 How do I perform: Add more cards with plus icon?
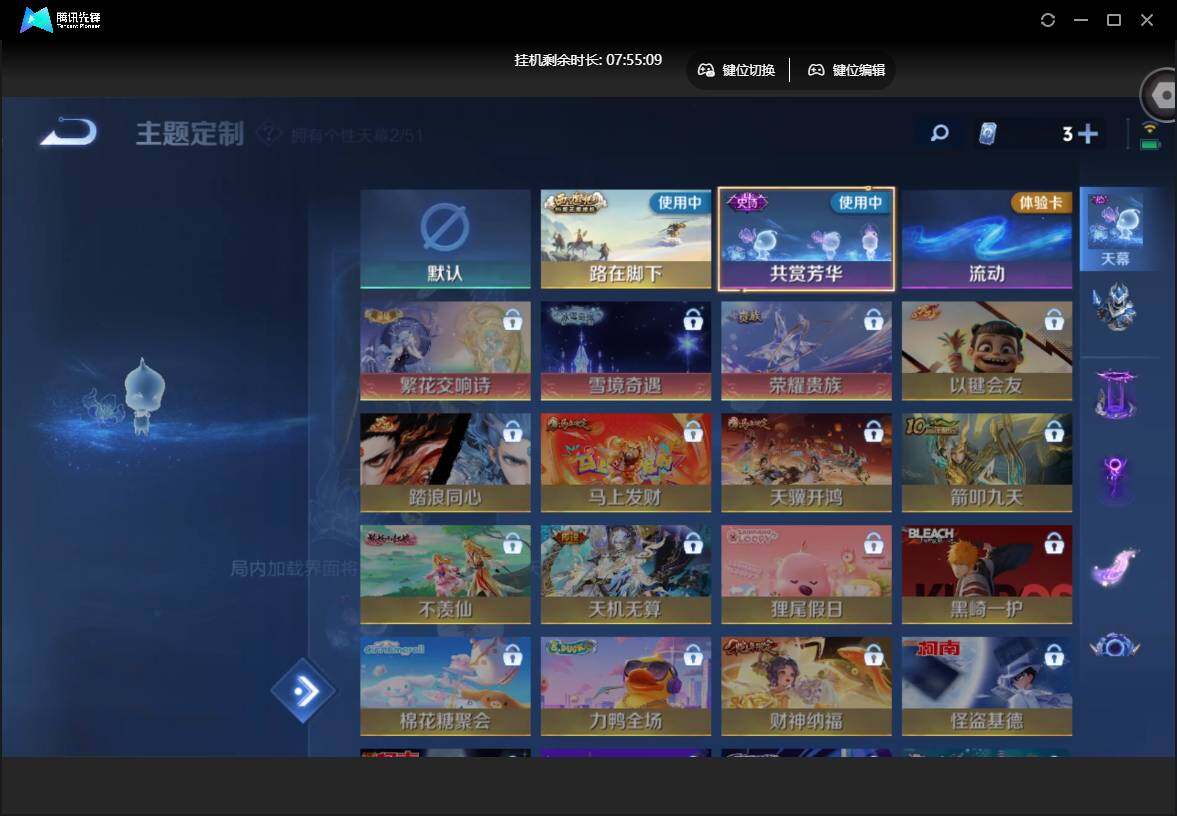tap(1087, 134)
